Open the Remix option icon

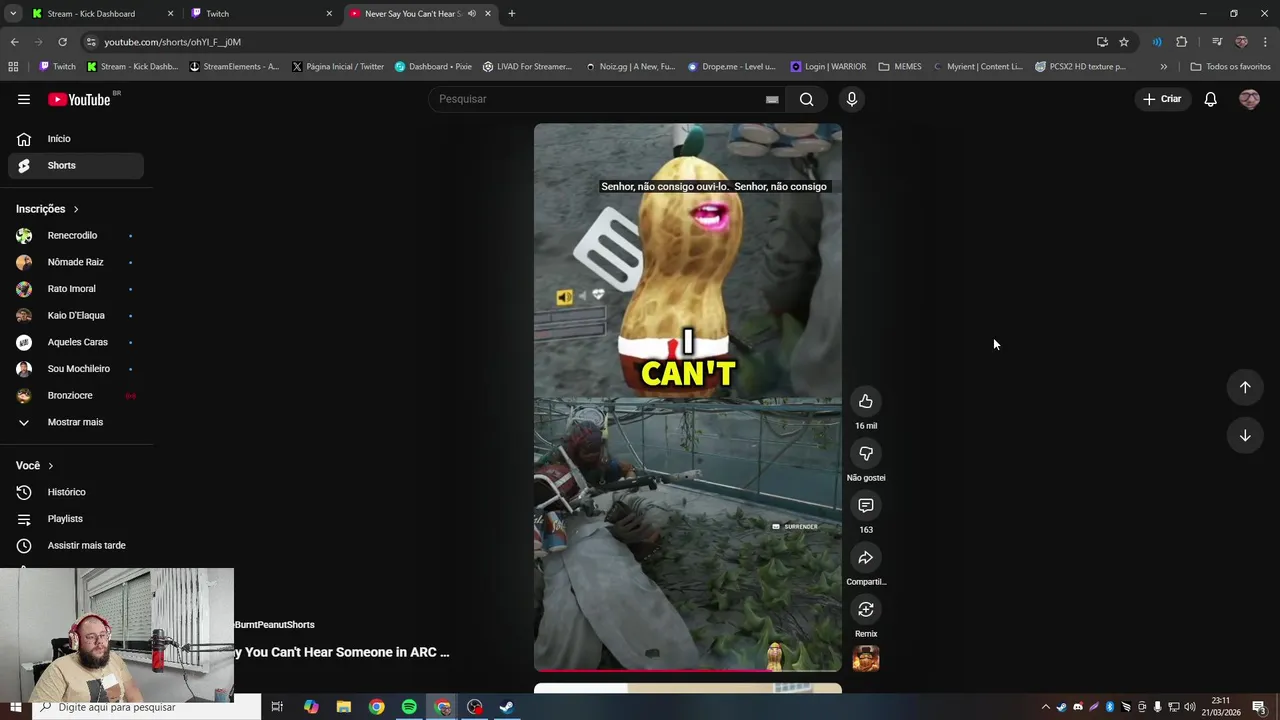pyautogui.click(x=866, y=609)
